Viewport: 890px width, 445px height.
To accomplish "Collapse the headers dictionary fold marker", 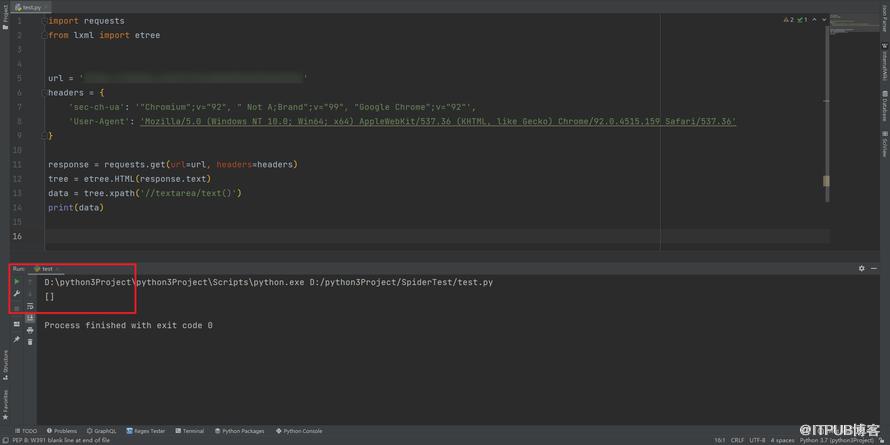I will coord(44,93).
